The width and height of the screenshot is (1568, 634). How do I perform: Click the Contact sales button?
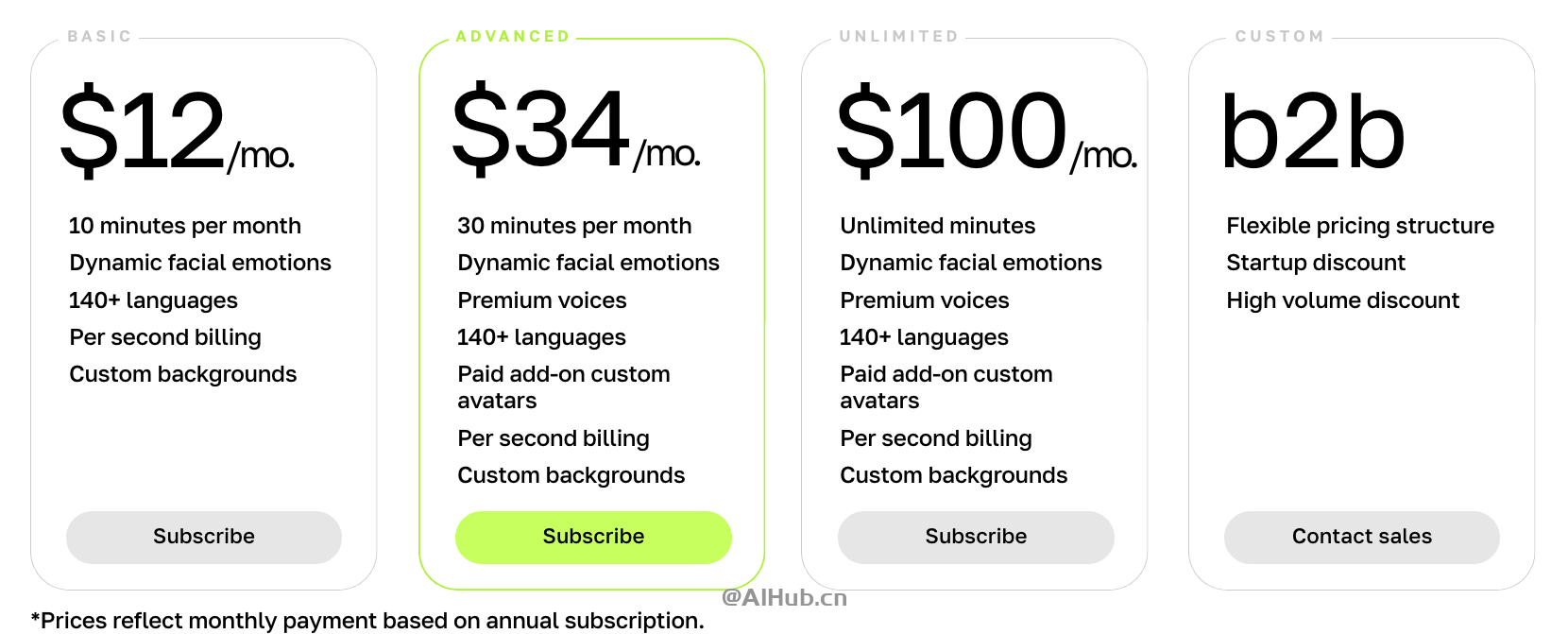pos(1362,537)
